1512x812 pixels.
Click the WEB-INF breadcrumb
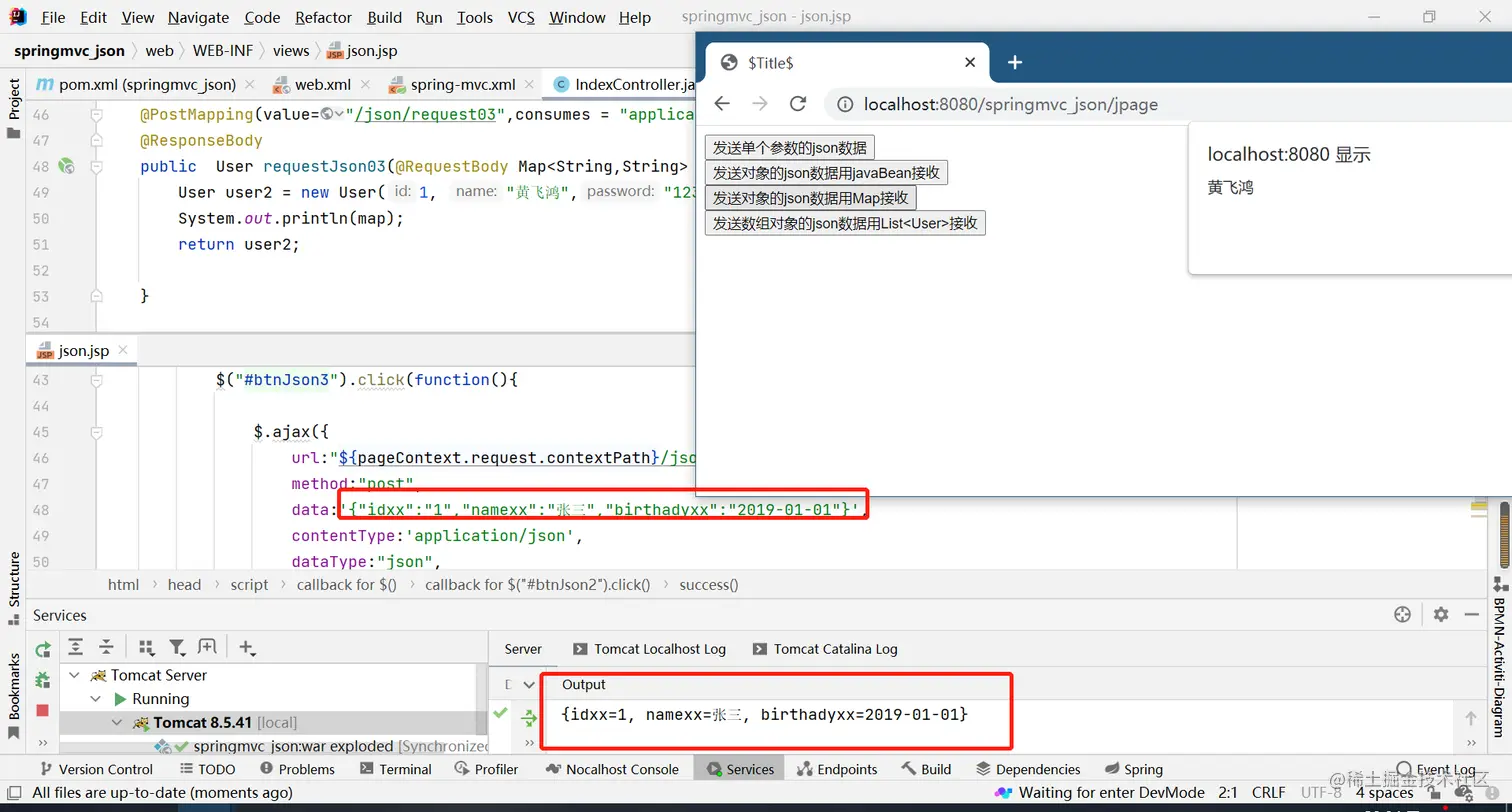tap(223, 51)
